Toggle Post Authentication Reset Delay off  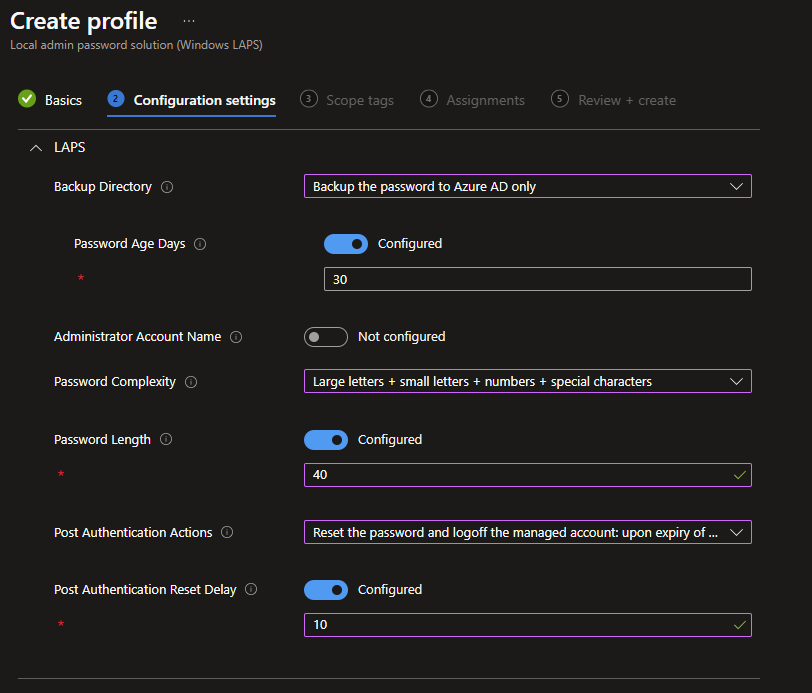[325, 590]
